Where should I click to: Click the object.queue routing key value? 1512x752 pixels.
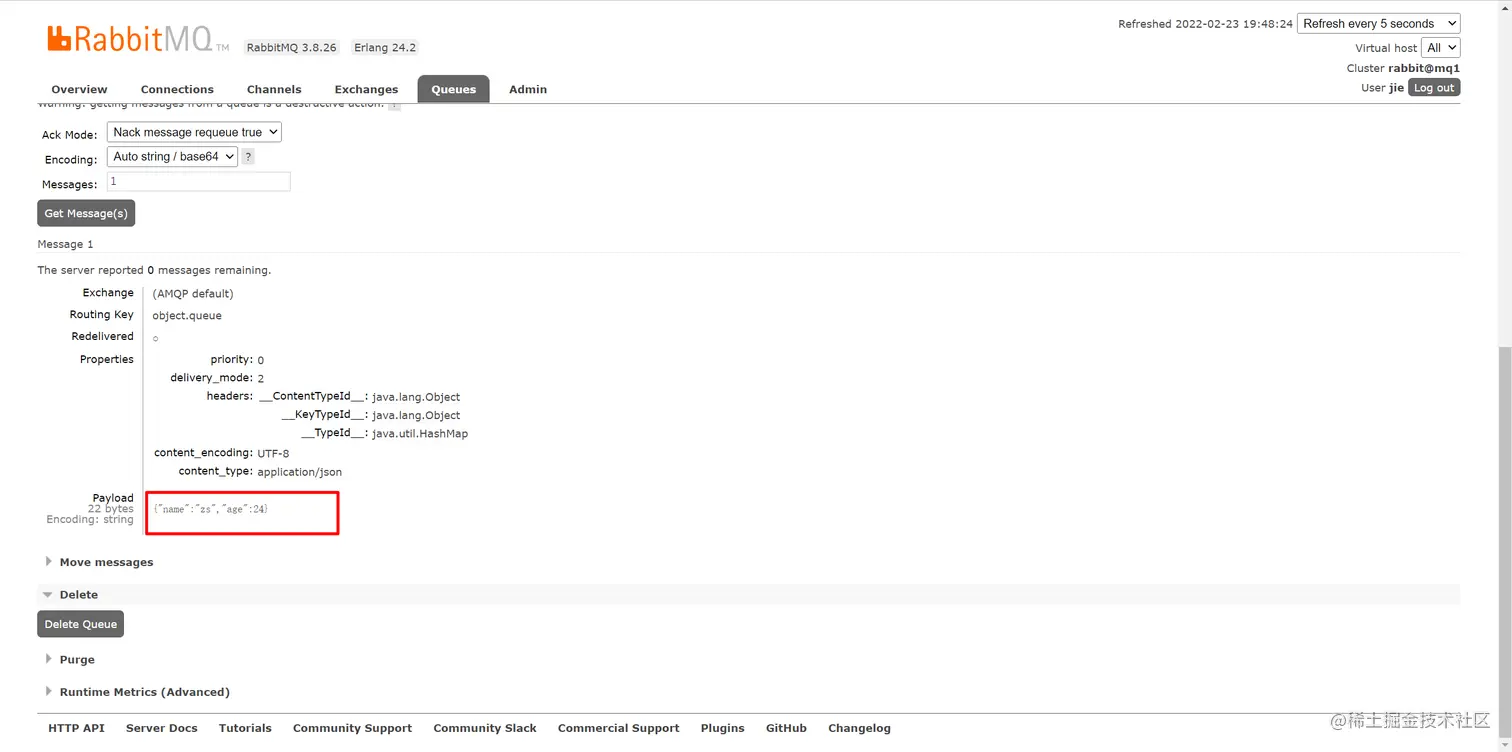click(x=187, y=315)
